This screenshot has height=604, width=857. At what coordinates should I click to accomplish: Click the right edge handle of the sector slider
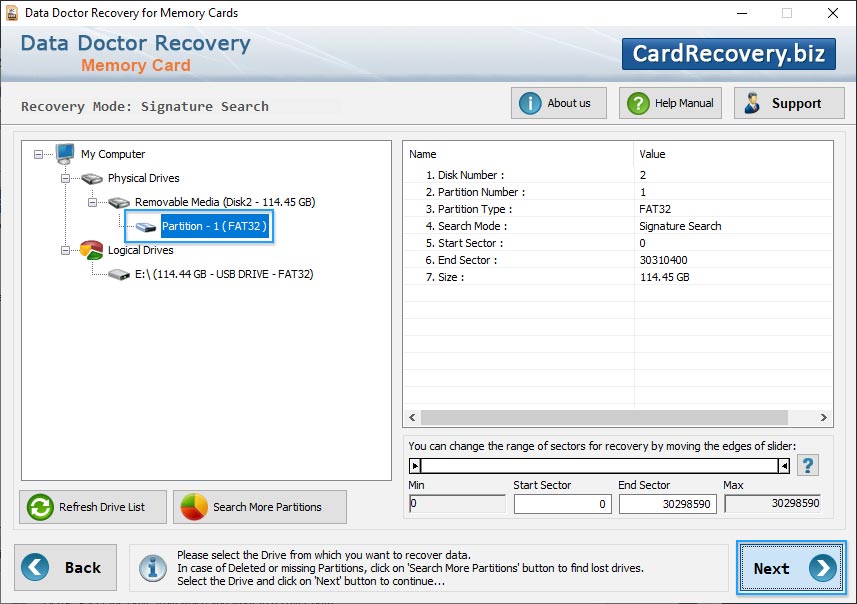[784, 466]
